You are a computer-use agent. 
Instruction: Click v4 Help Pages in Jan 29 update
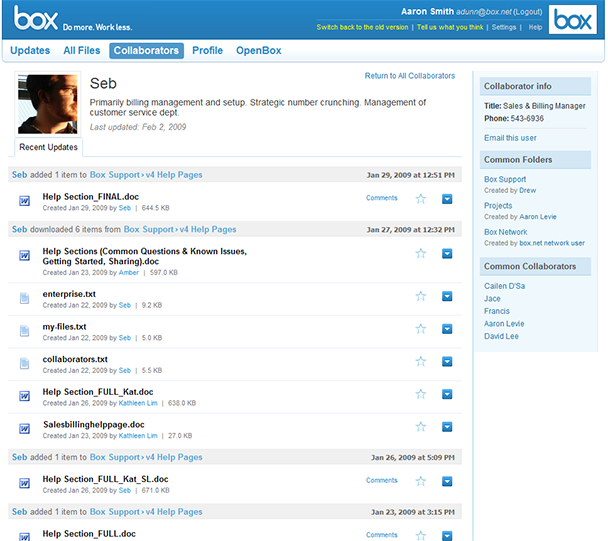pos(174,175)
